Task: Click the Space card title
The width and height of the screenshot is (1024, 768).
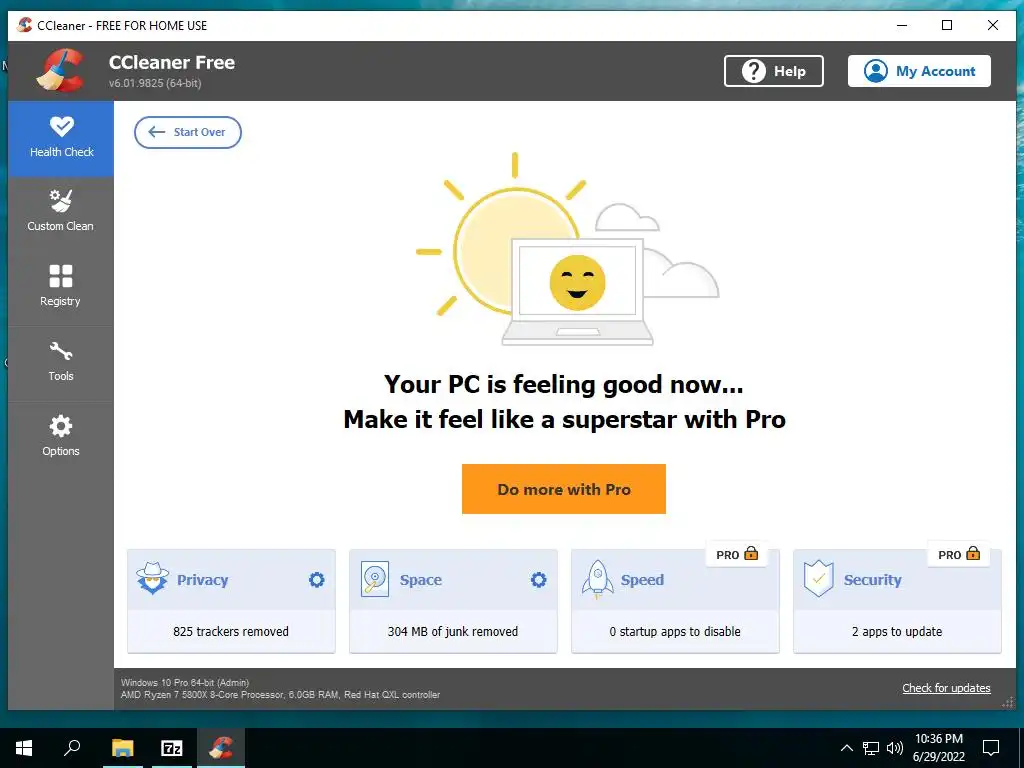Action: point(421,580)
